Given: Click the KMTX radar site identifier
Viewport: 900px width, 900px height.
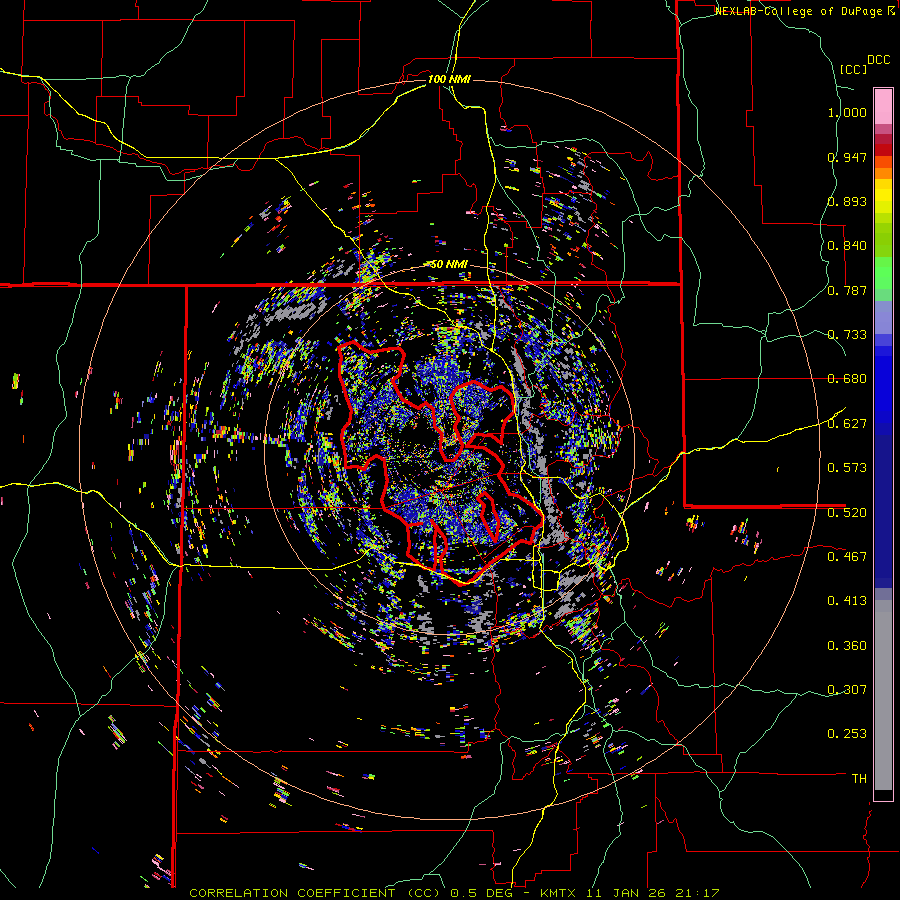Looking at the screenshot, I should click(557, 893).
